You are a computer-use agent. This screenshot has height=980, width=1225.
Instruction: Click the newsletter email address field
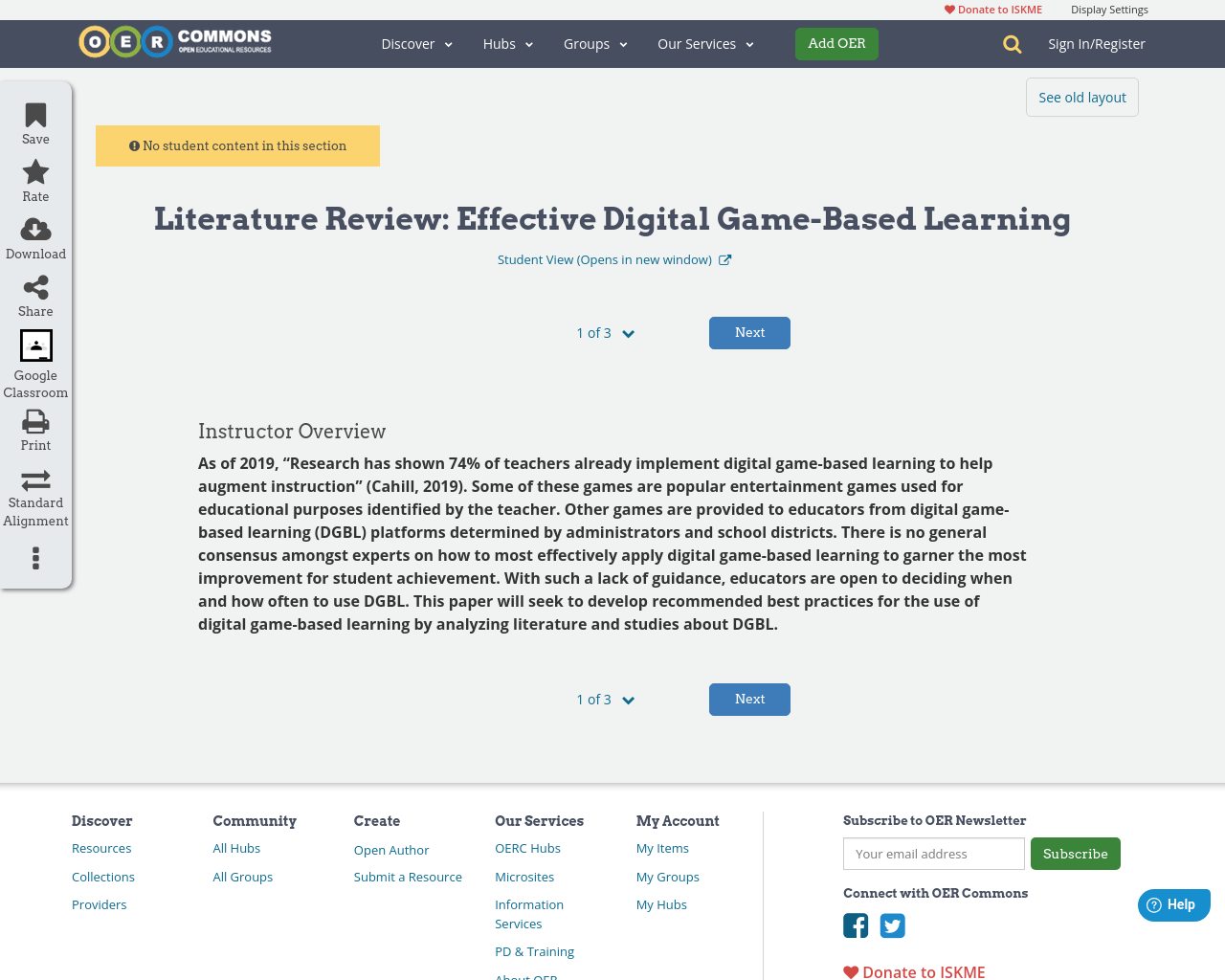click(933, 853)
